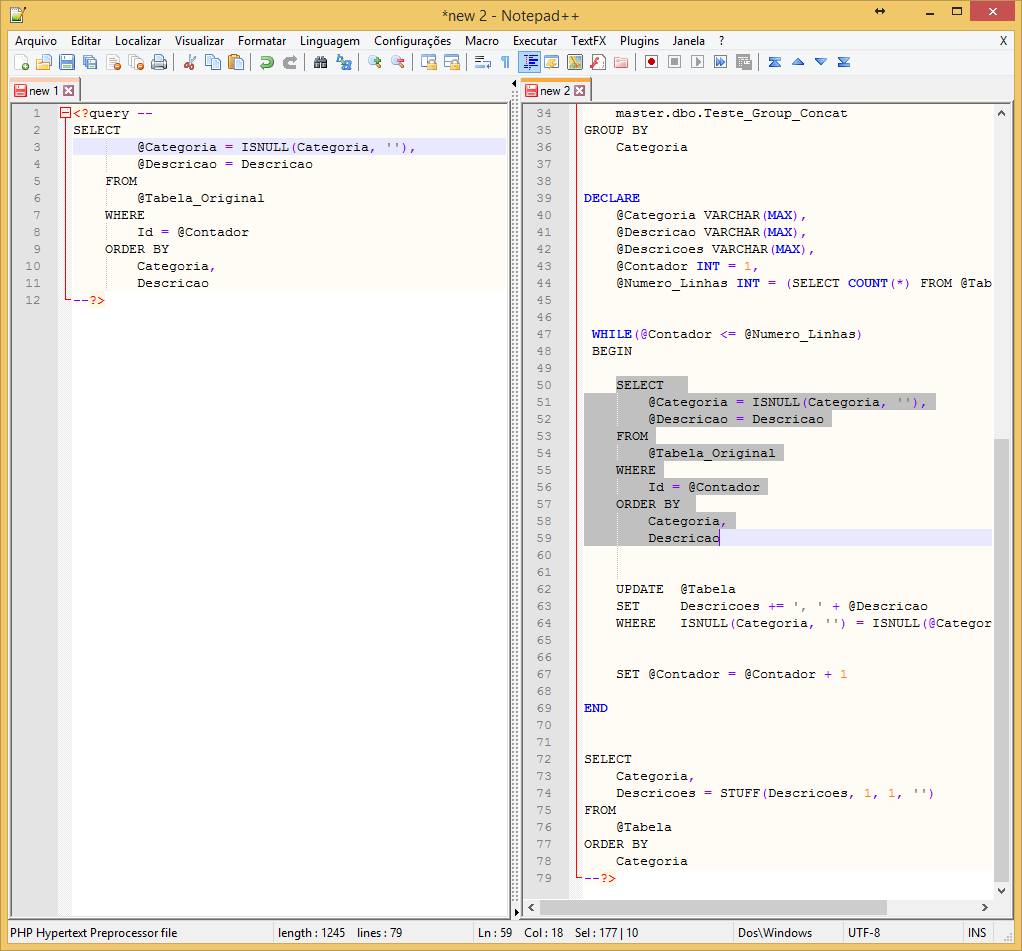Open the Formatar menu

click(262, 40)
